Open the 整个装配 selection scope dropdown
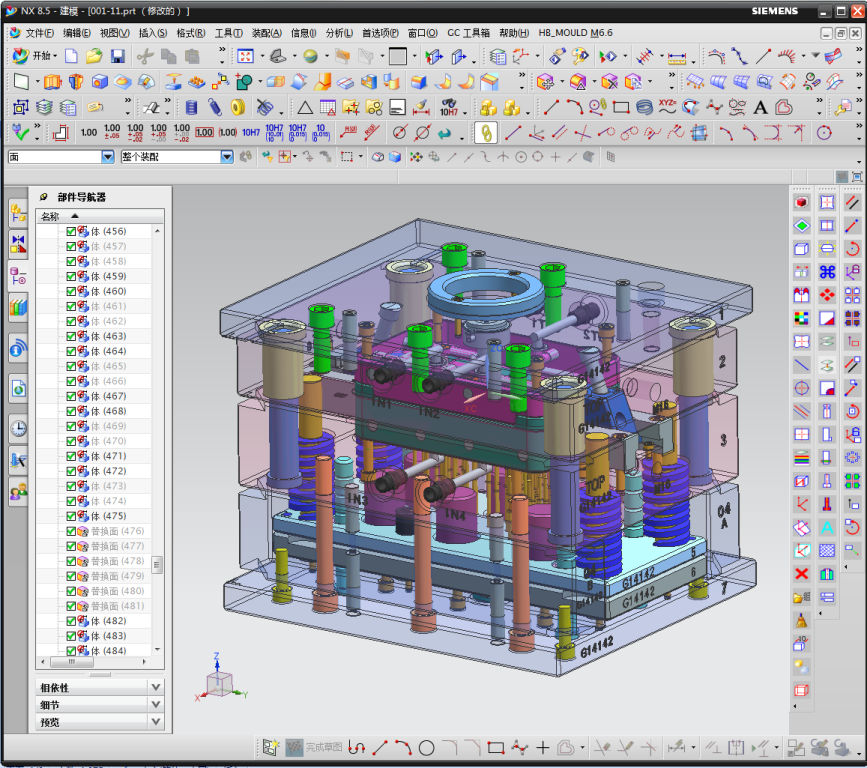 tap(227, 157)
